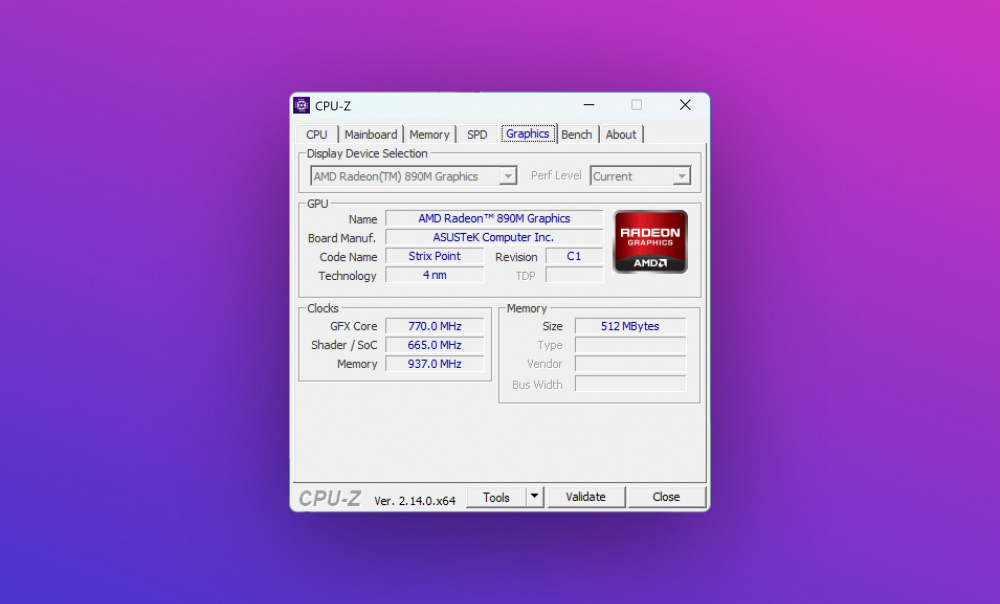Select the Graphics tab
The height and width of the screenshot is (604, 1000).
pos(527,134)
